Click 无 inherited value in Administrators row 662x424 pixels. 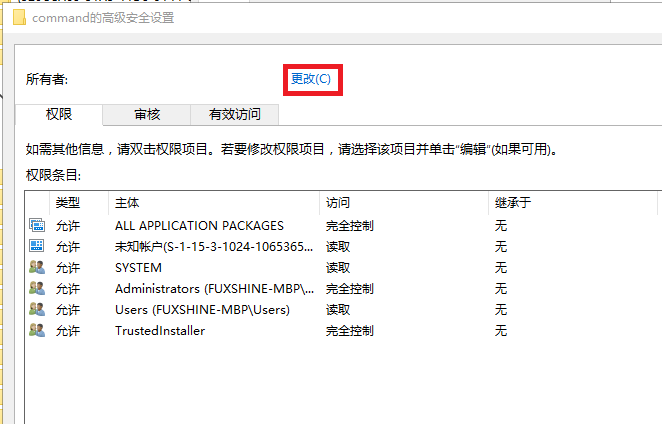(501, 289)
